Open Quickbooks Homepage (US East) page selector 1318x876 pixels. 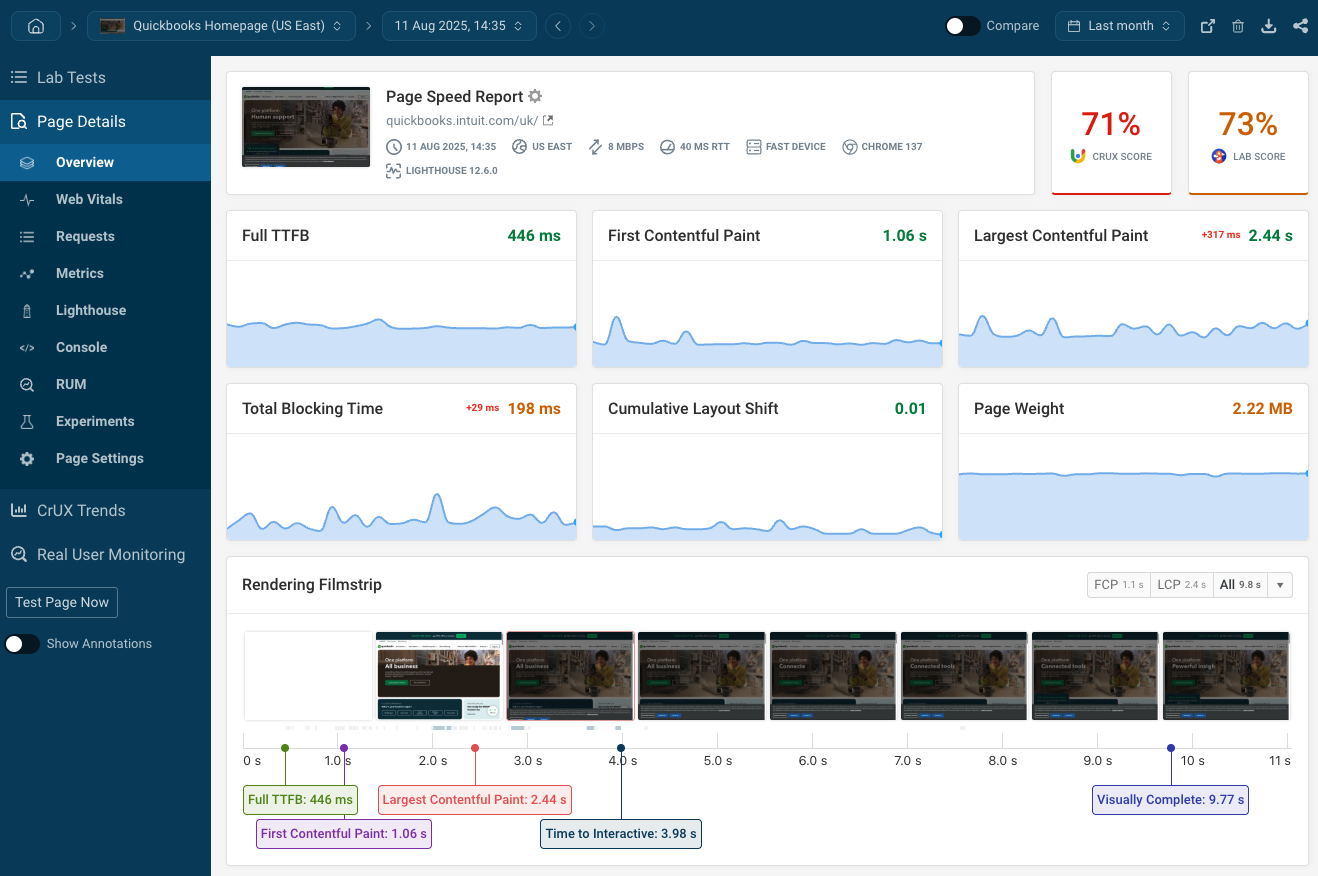coord(221,26)
